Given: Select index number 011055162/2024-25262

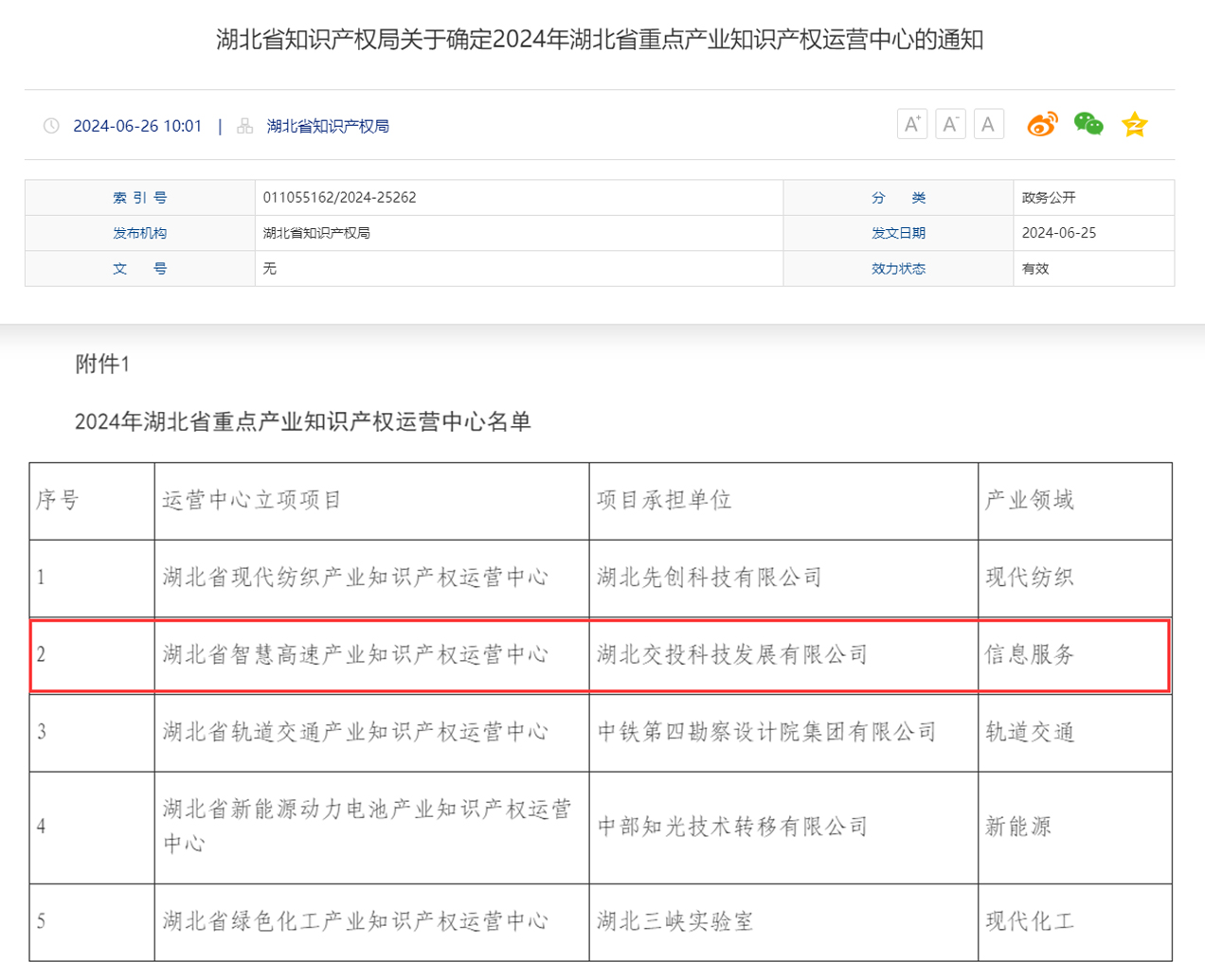Looking at the screenshot, I should point(339,198).
